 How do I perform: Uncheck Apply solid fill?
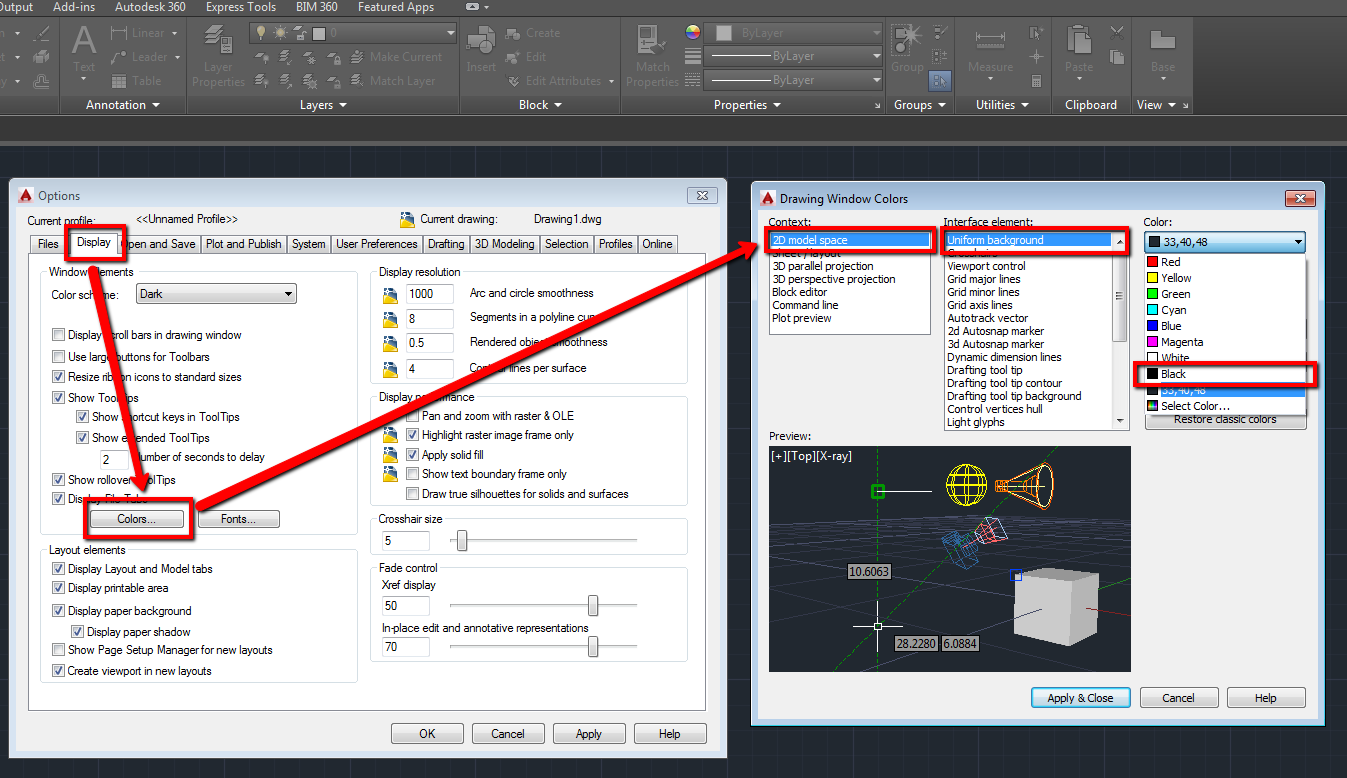click(x=413, y=455)
